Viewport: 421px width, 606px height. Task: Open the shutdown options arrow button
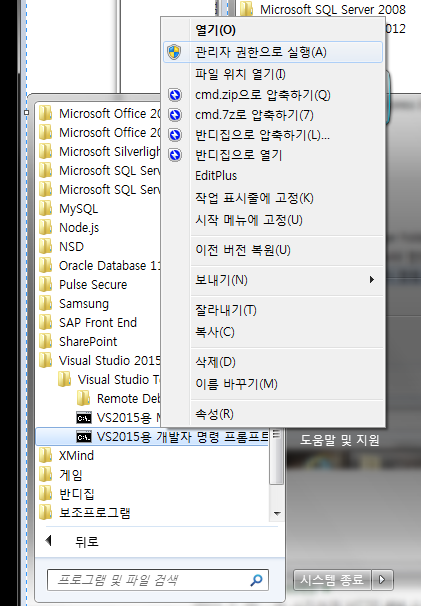382,579
